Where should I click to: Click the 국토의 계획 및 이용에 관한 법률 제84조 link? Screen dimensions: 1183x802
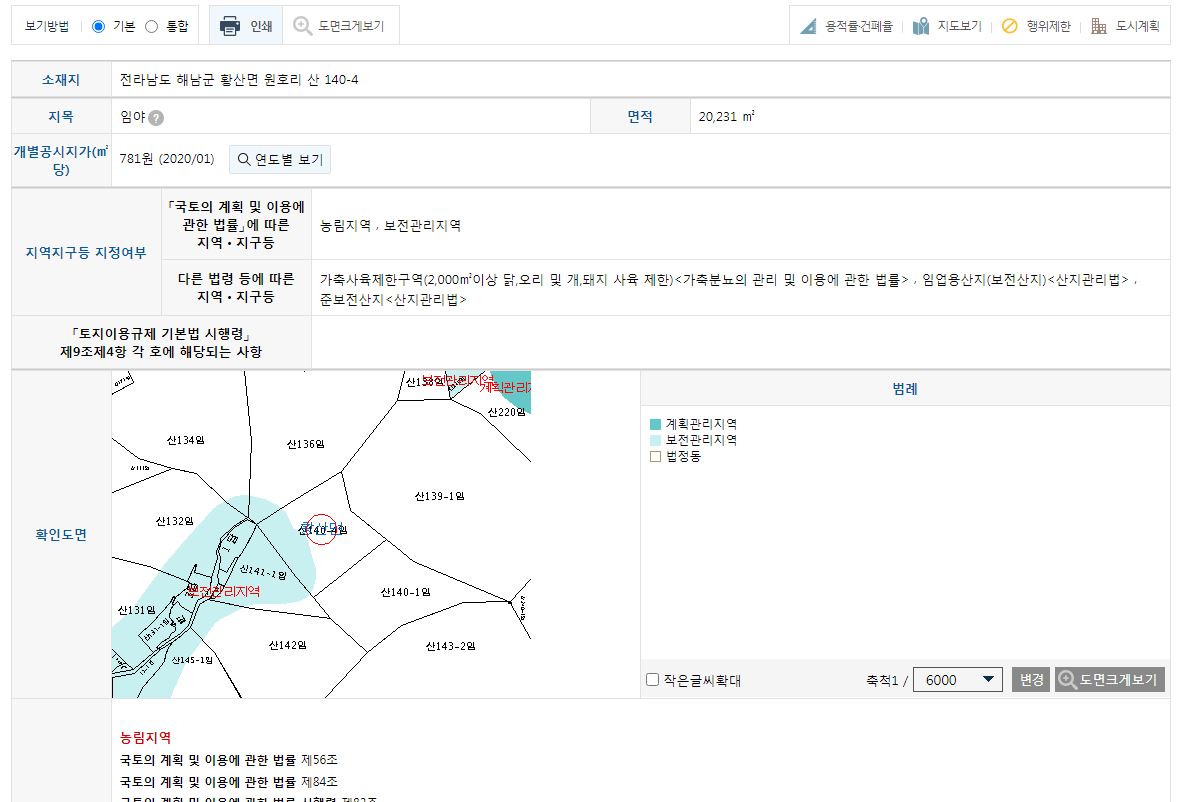(x=229, y=782)
